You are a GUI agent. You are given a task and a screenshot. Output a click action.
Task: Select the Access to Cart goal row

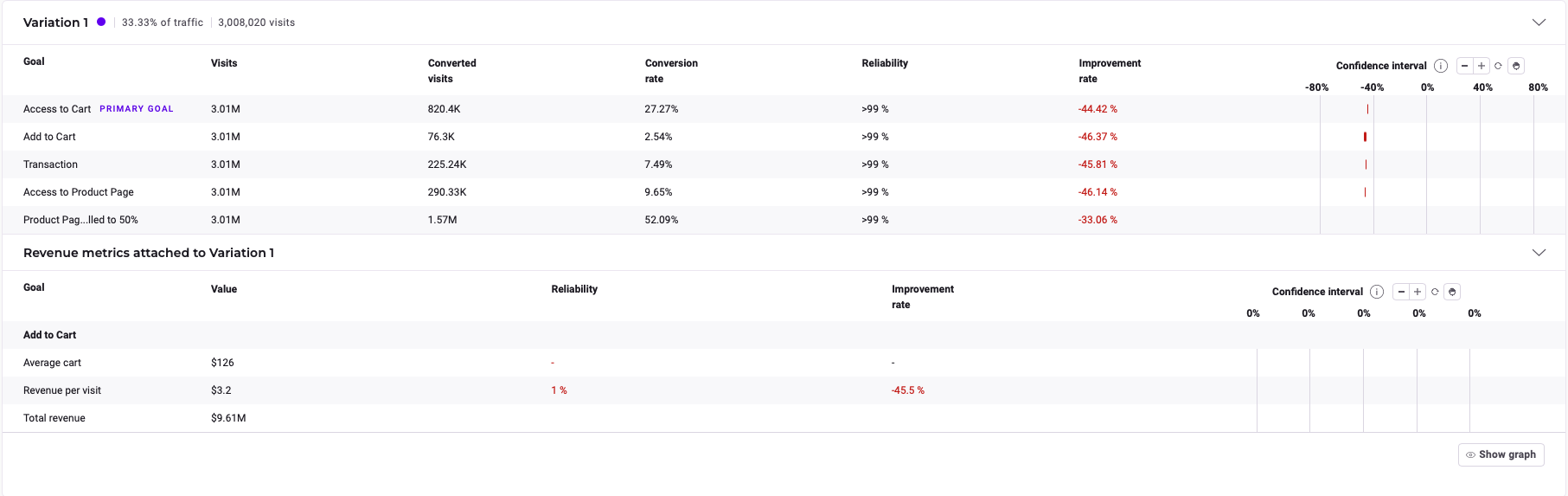pyautogui.click(x=57, y=109)
